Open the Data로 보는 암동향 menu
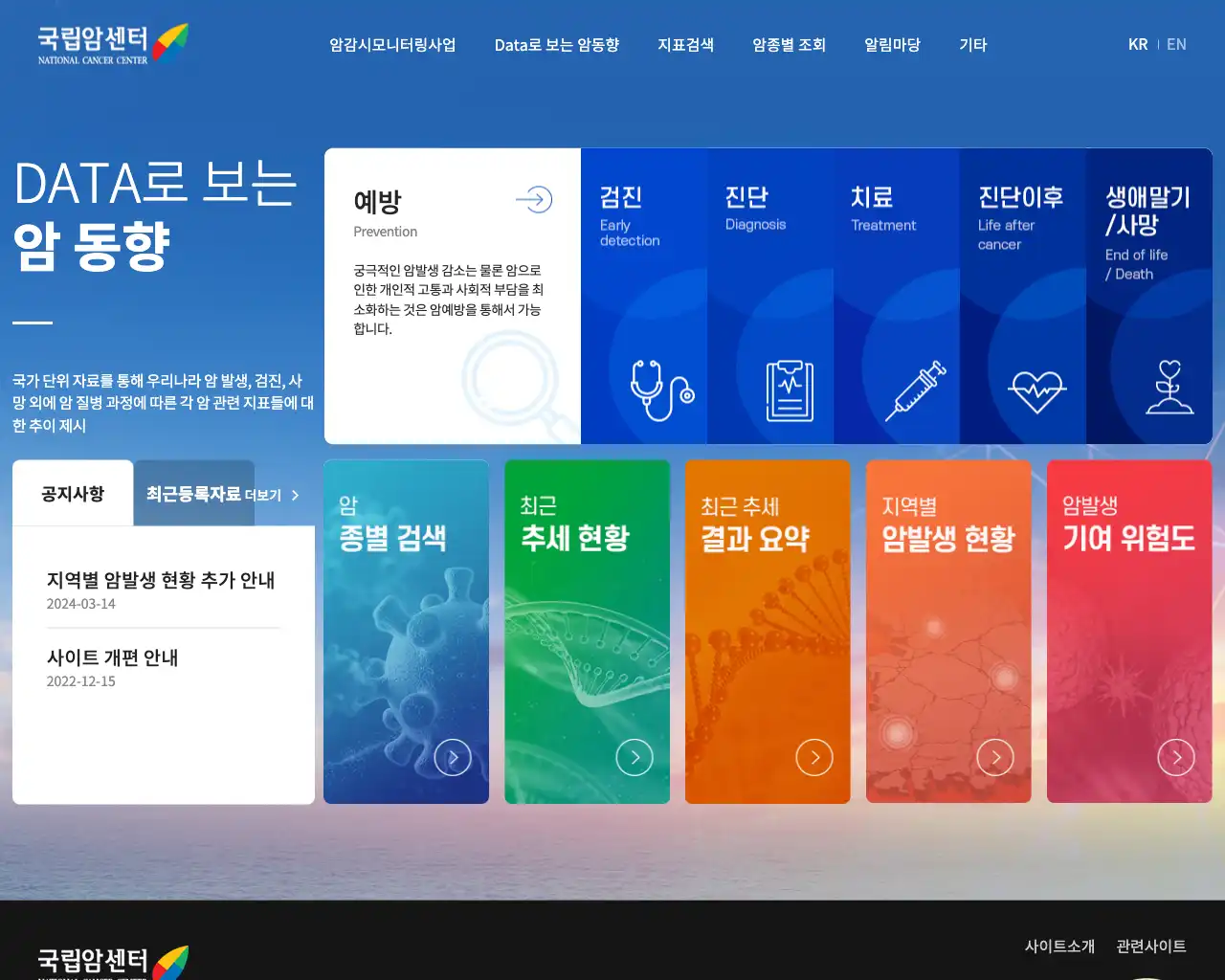Image resolution: width=1225 pixels, height=980 pixels. tap(557, 44)
